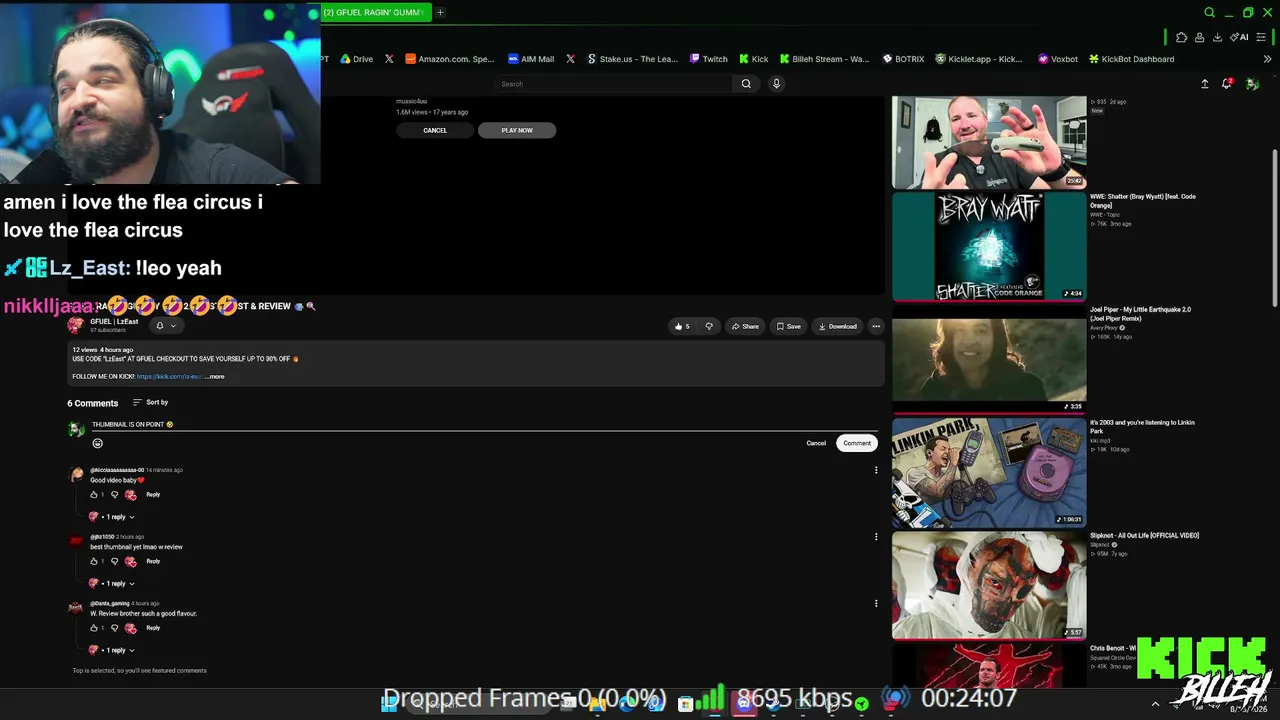The image size is (1280, 720).
Task: Dislike the video with thumbs down
Action: tap(709, 326)
